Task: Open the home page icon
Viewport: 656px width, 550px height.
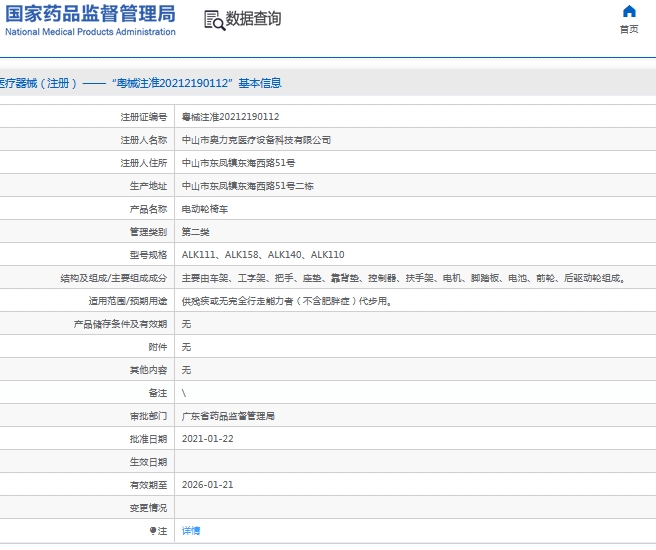Action: [629, 11]
